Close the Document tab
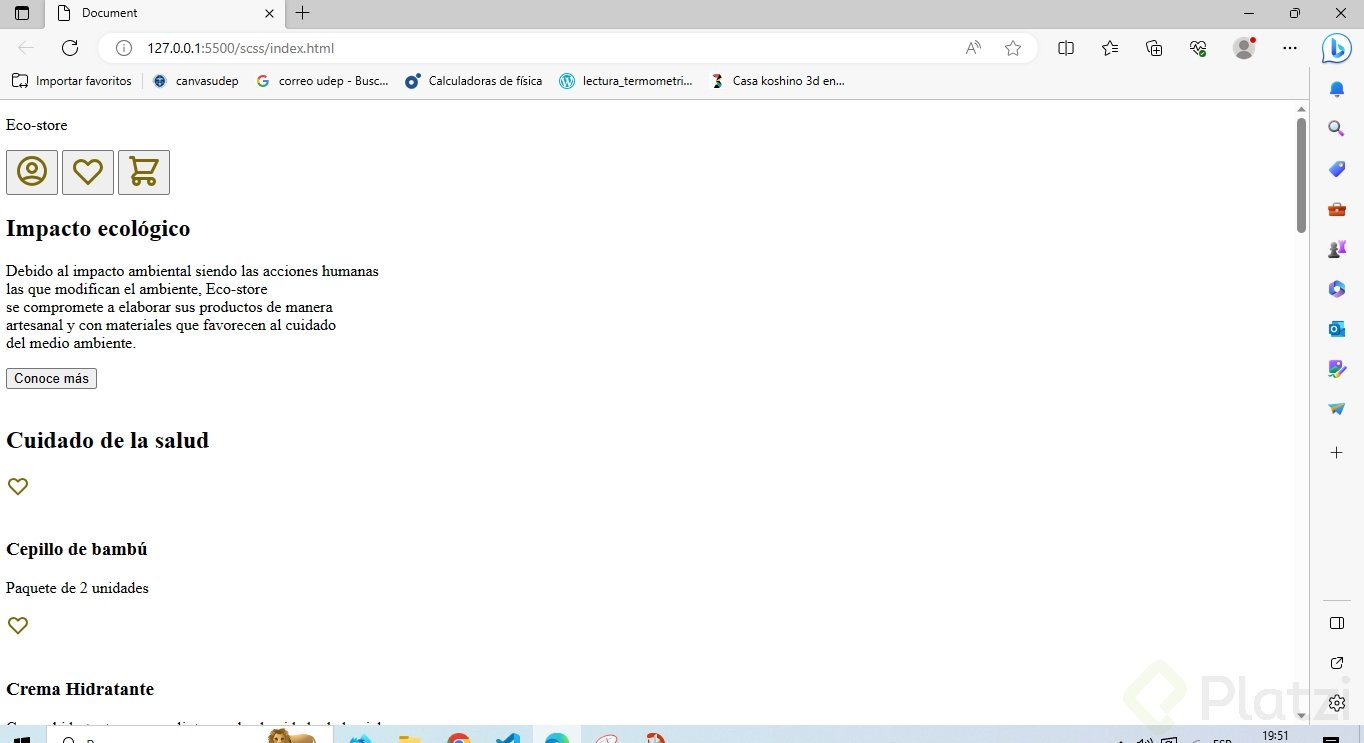Image resolution: width=1364 pixels, height=743 pixels. 269,13
